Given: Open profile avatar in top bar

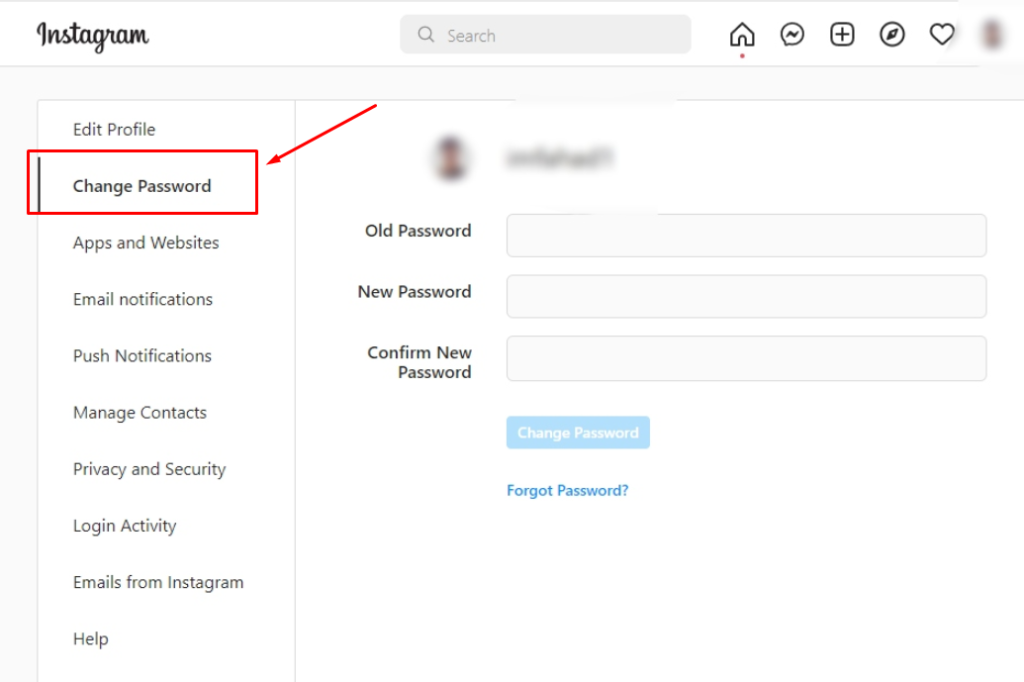Looking at the screenshot, I should pos(992,36).
